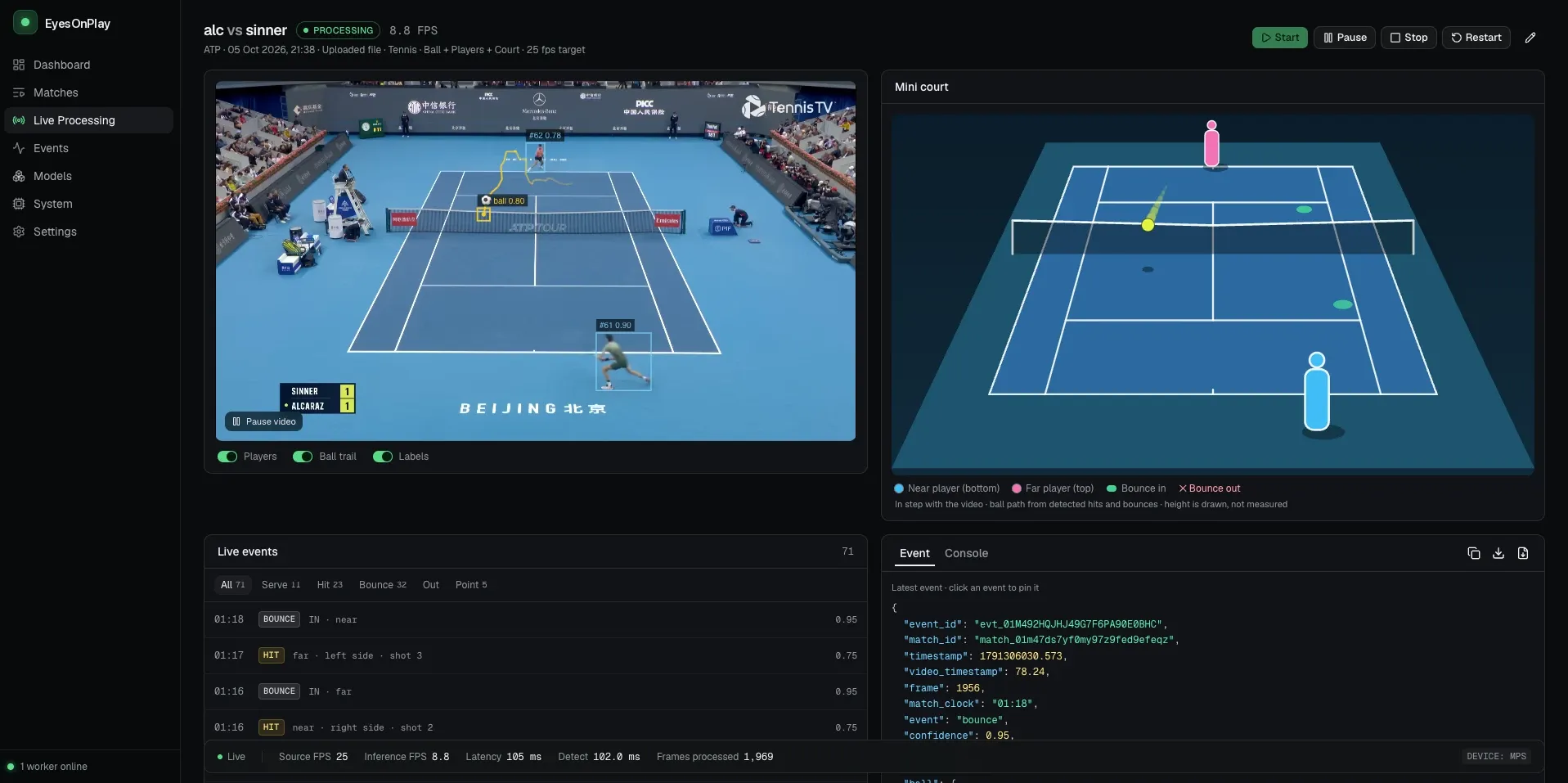Select the 01:16 HIT near shot 2 event
Screen dimensions: 1568x783
pos(536,727)
